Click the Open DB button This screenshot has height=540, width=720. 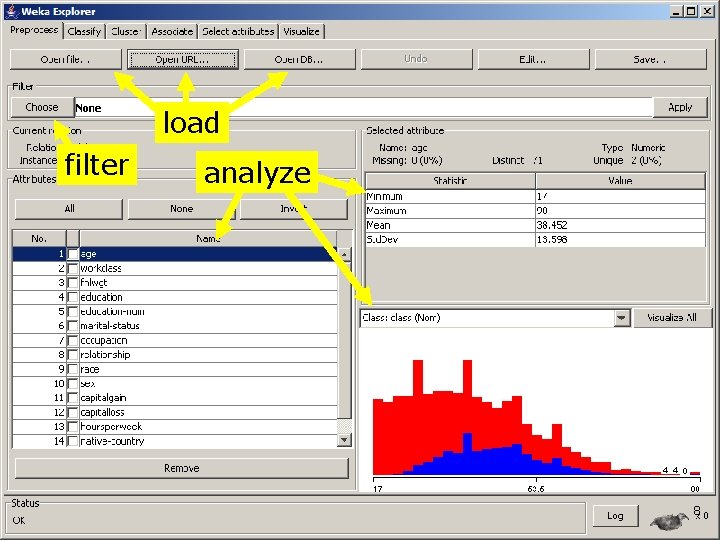[299, 59]
